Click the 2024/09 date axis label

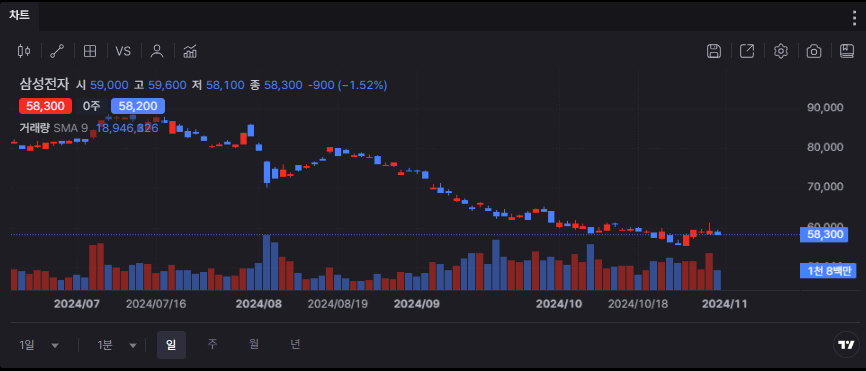416,304
